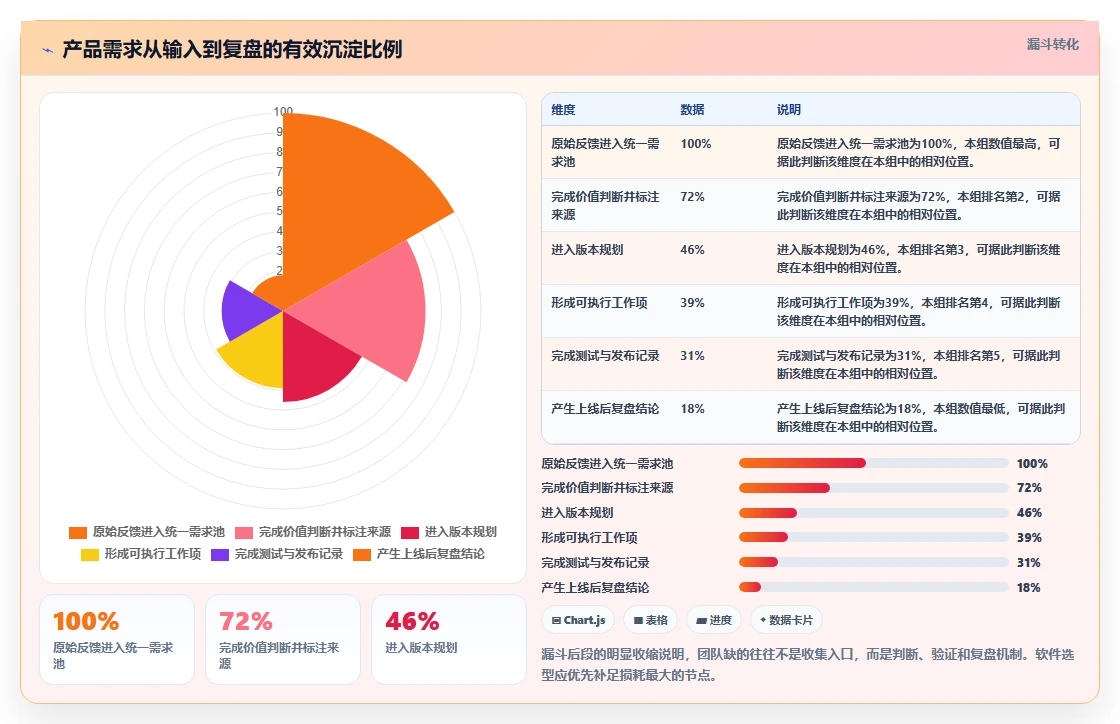Click progress label 产生上线后复盘结论
This screenshot has width=1120, height=724.
(595, 588)
